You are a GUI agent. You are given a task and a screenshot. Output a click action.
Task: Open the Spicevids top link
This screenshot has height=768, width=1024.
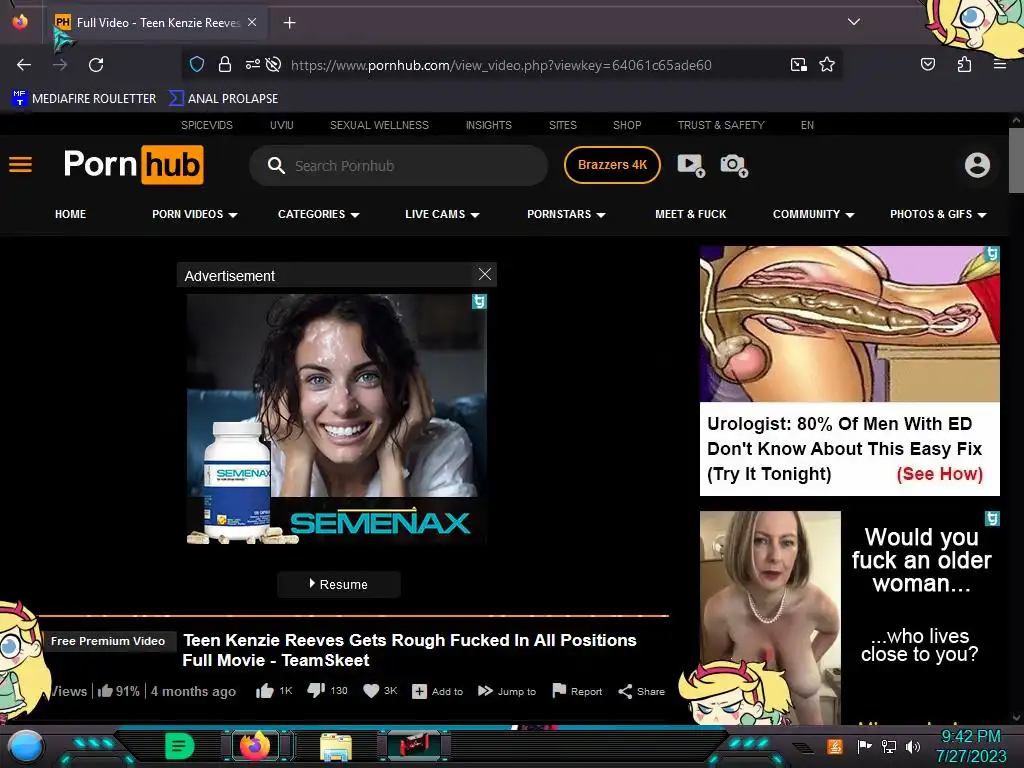(x=206, y=125)
